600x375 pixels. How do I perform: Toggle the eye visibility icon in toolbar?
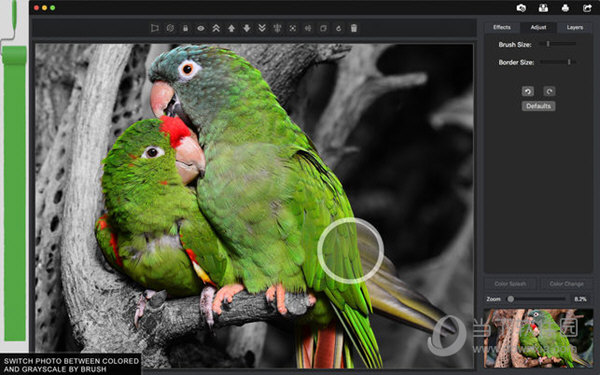(x=201, y=28)
